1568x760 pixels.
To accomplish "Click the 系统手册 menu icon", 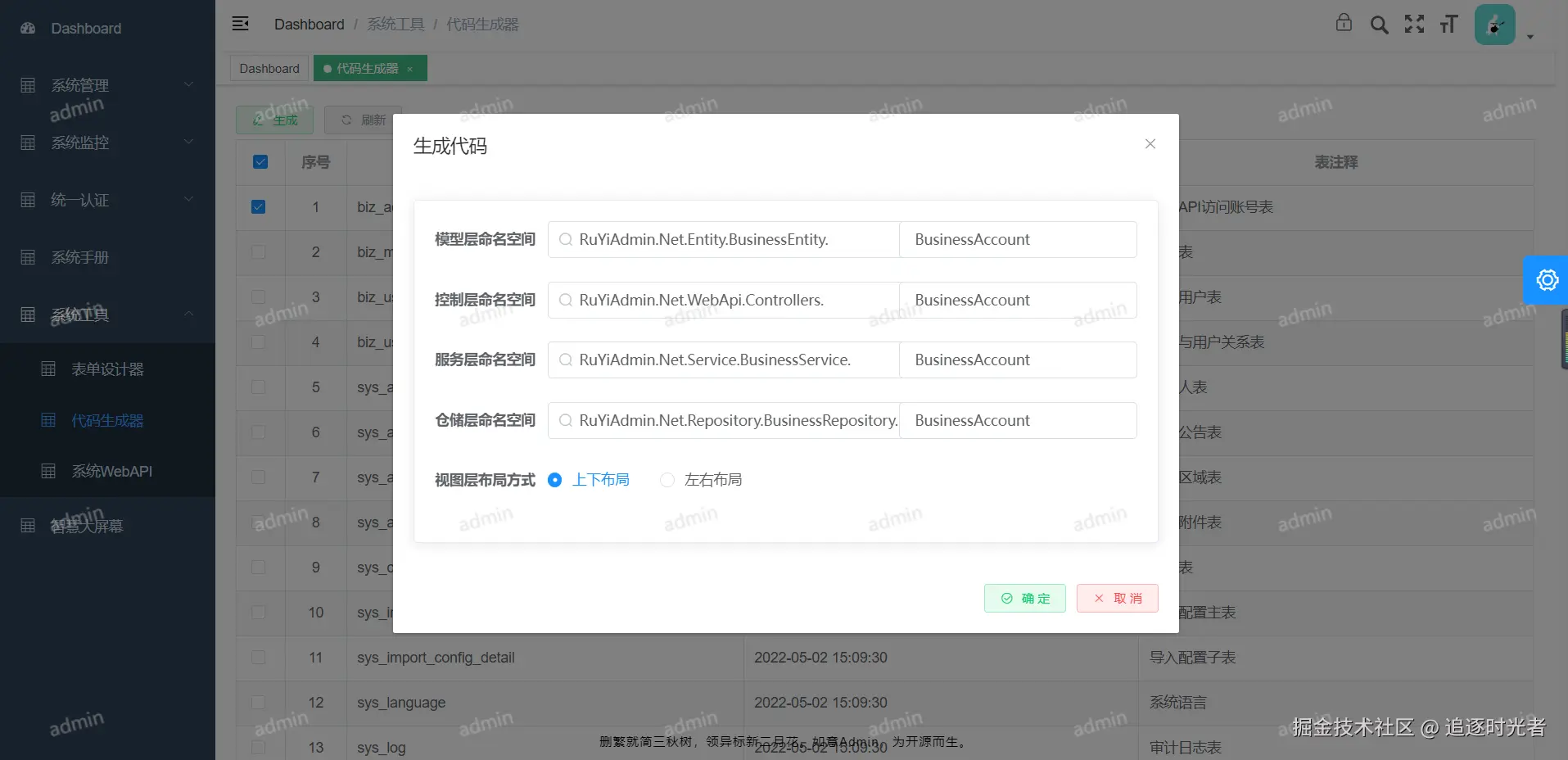I will coord(28,257).
